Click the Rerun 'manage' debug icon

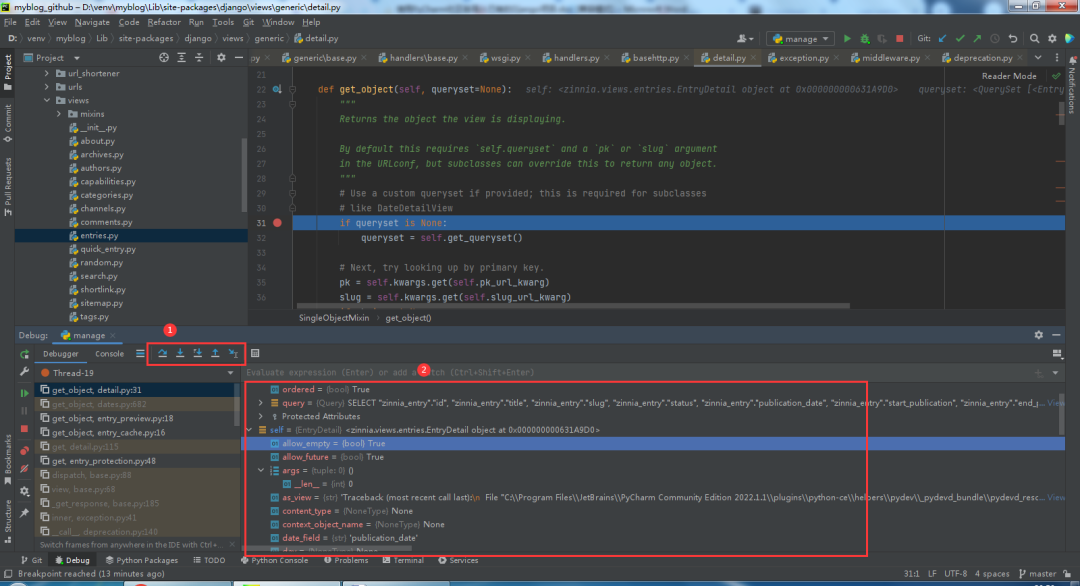tap(25, 354)
